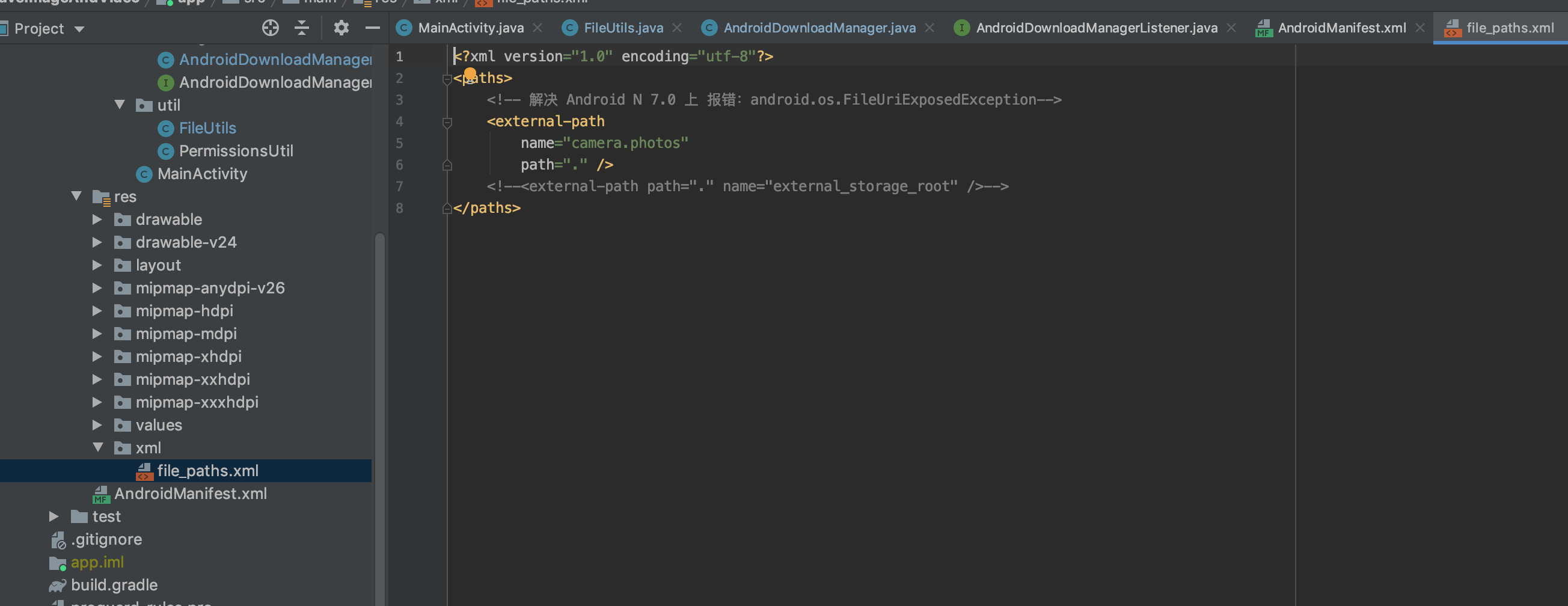Viewport: 1568px width, 606px height.
Task: Expand the drawable-v24 folder
Action: pos(97,242)
